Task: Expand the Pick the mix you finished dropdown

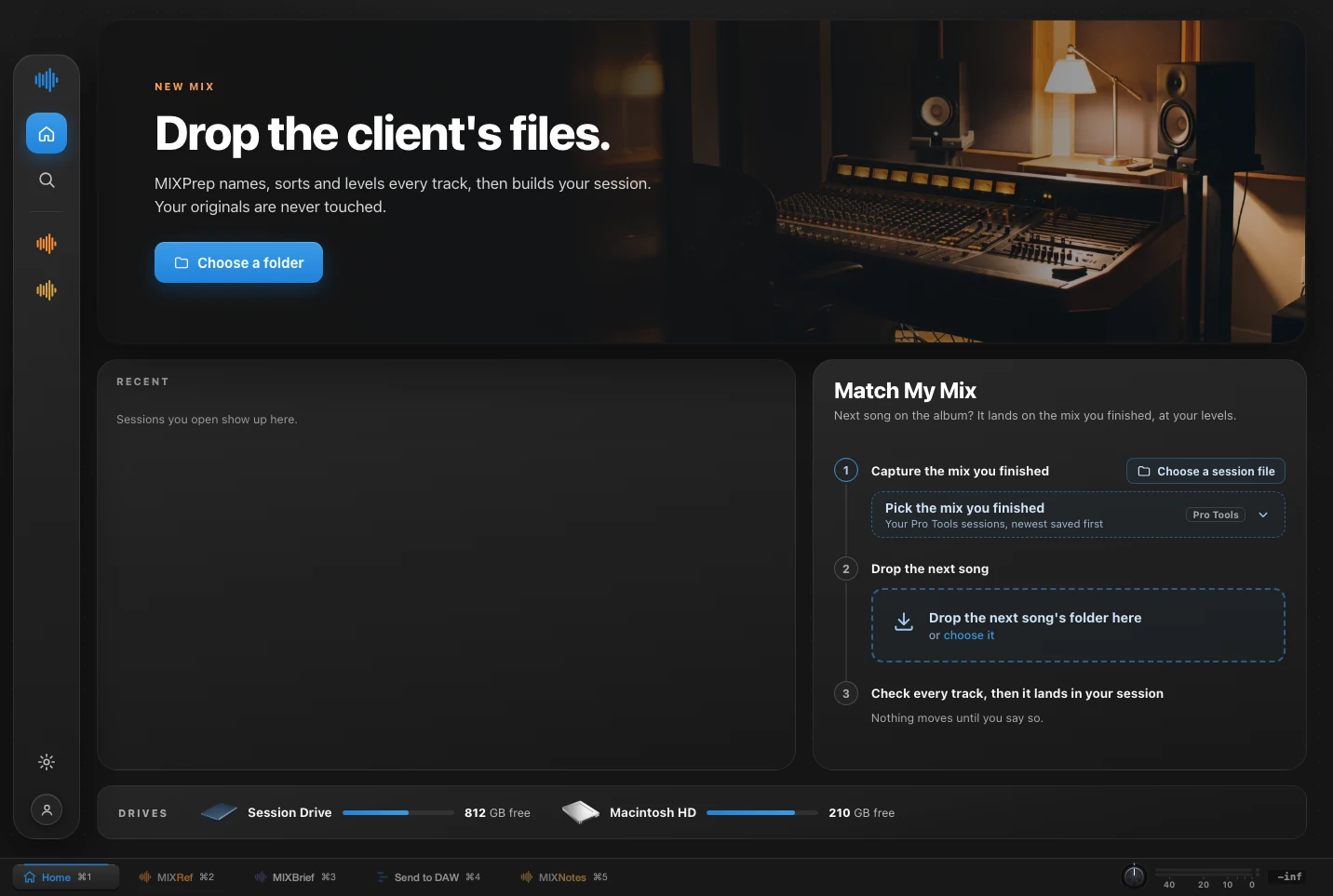Action: (1078, 515)
